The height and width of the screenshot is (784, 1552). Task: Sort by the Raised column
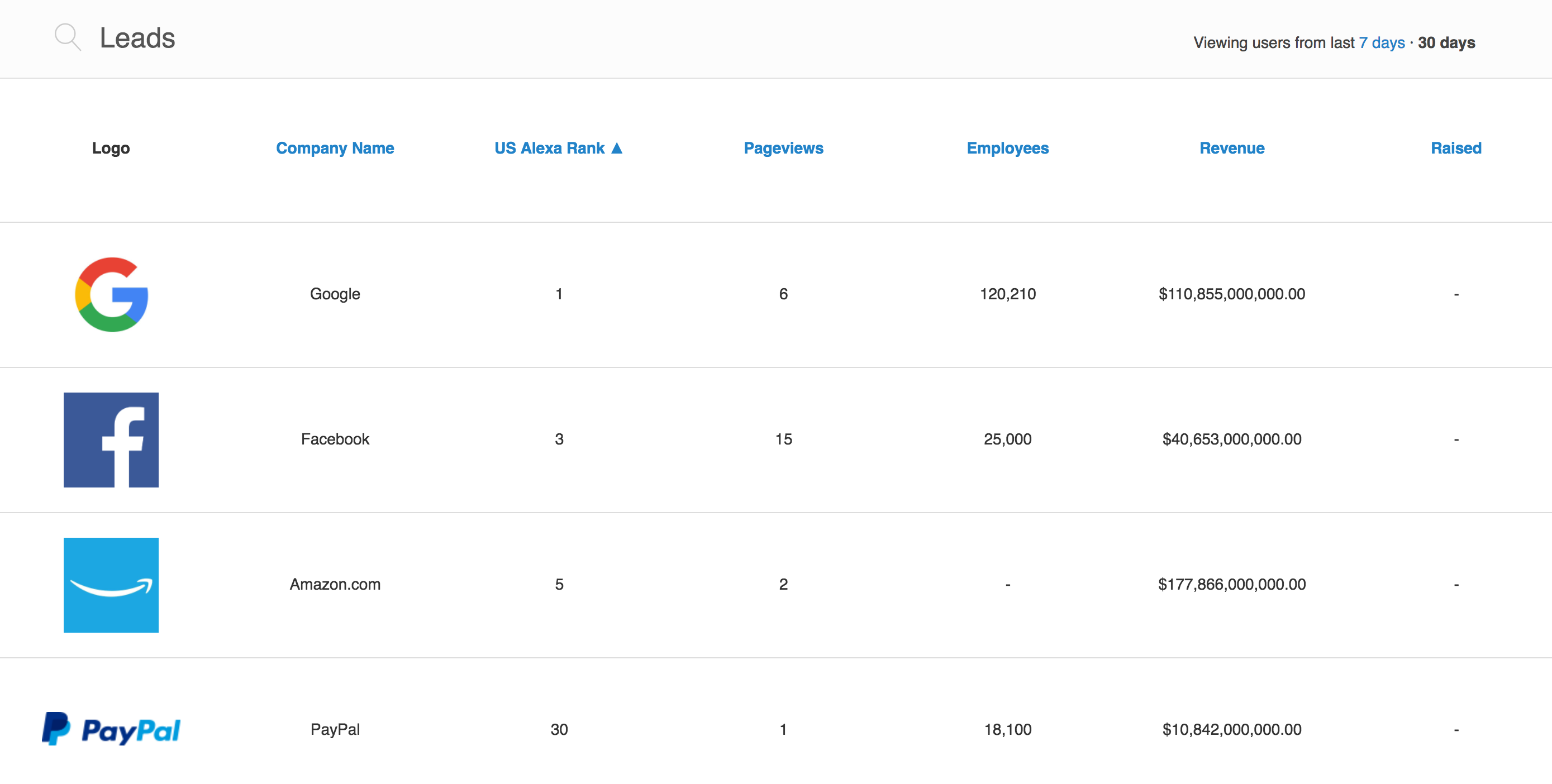tap(1455, 148)
